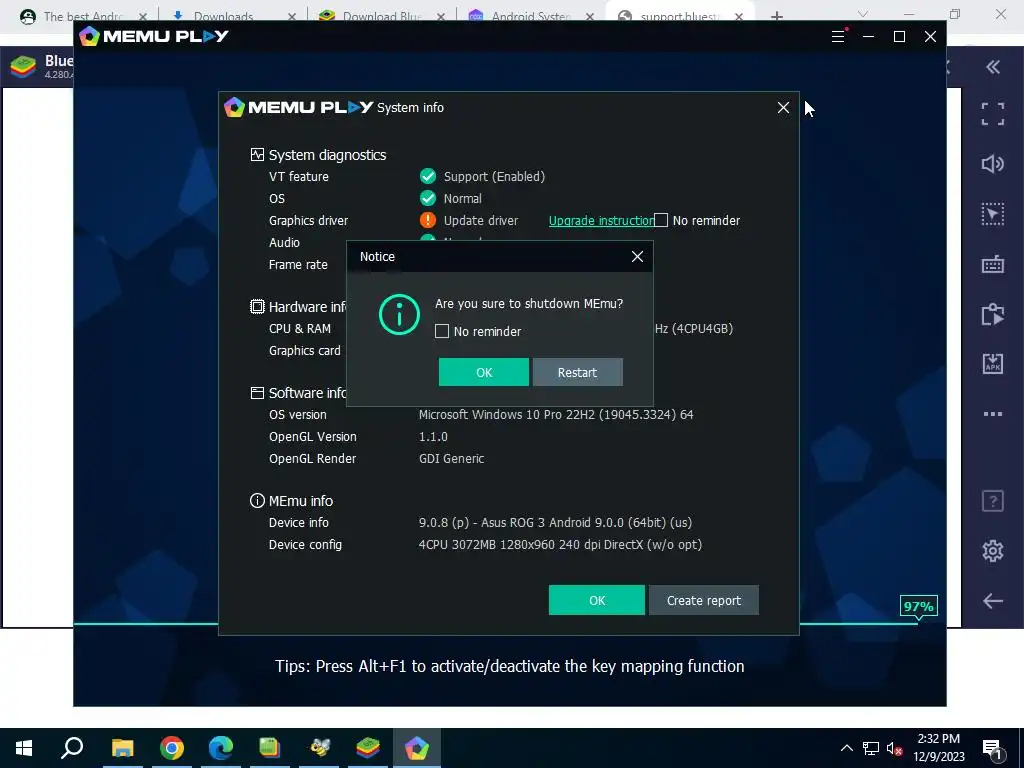The height and width of the screenshot is (768, 1024).
Task: Switch to the Android System browser tab
Action: tap(531, 16)
